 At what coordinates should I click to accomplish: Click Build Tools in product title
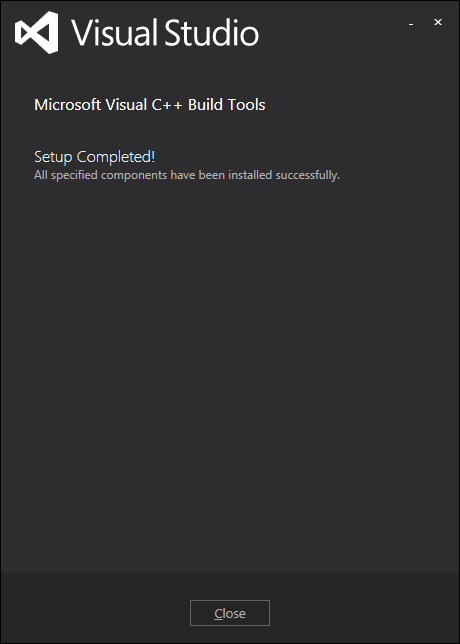[227, 105]
